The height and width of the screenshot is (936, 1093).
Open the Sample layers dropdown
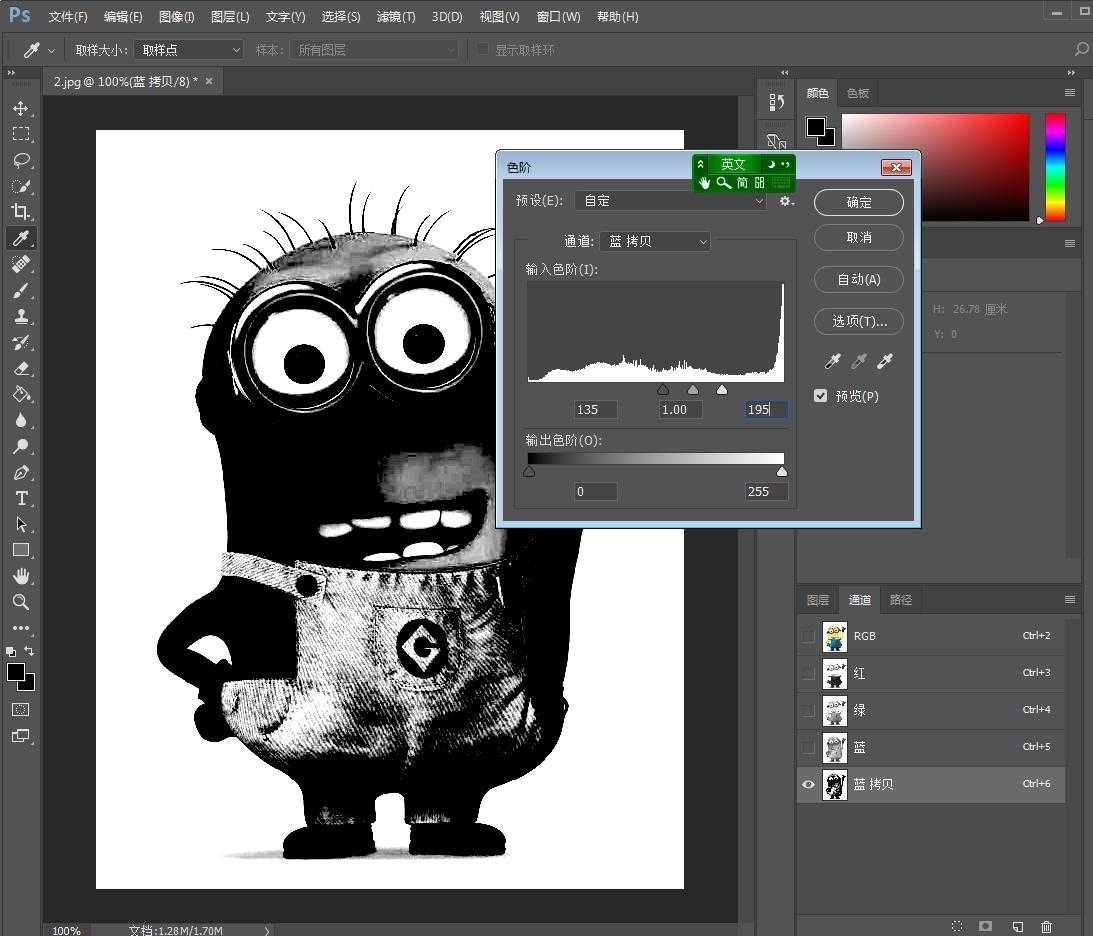(374, 50)
